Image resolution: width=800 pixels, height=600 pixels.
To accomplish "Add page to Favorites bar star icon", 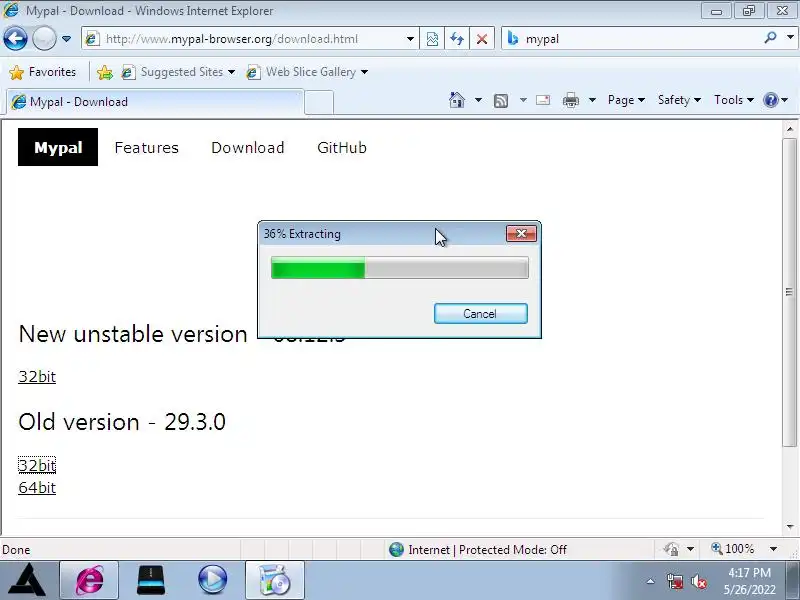I will [x=105, y=72].
